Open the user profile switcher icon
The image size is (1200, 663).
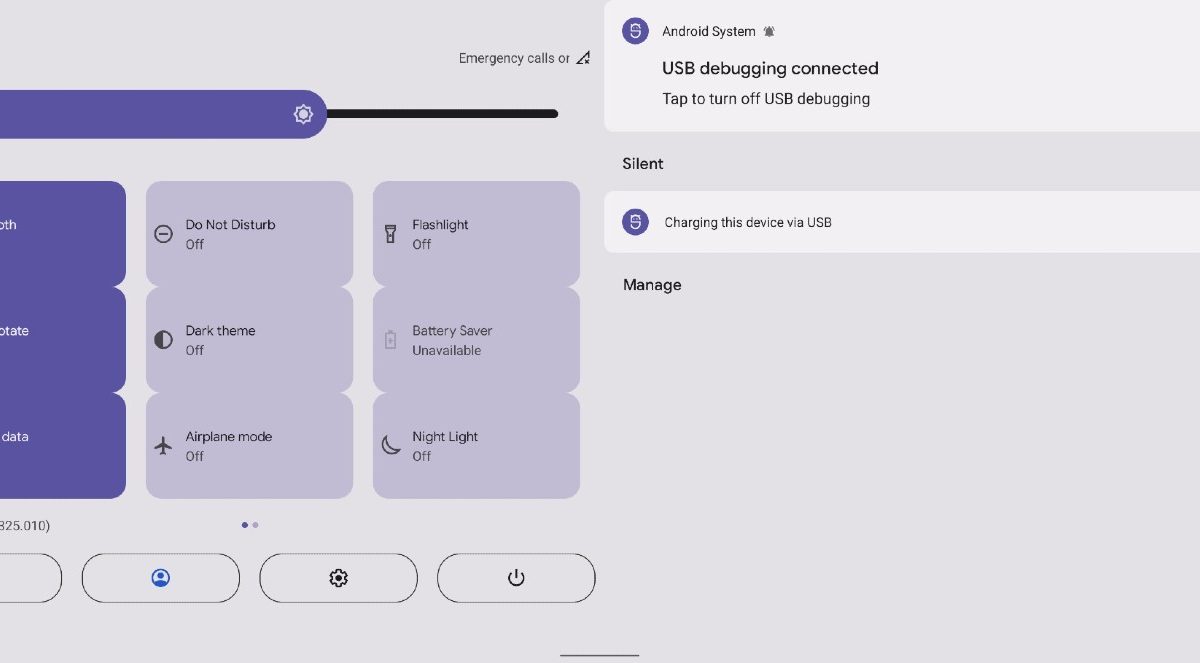pyautogui.click(x=160, y=578)
